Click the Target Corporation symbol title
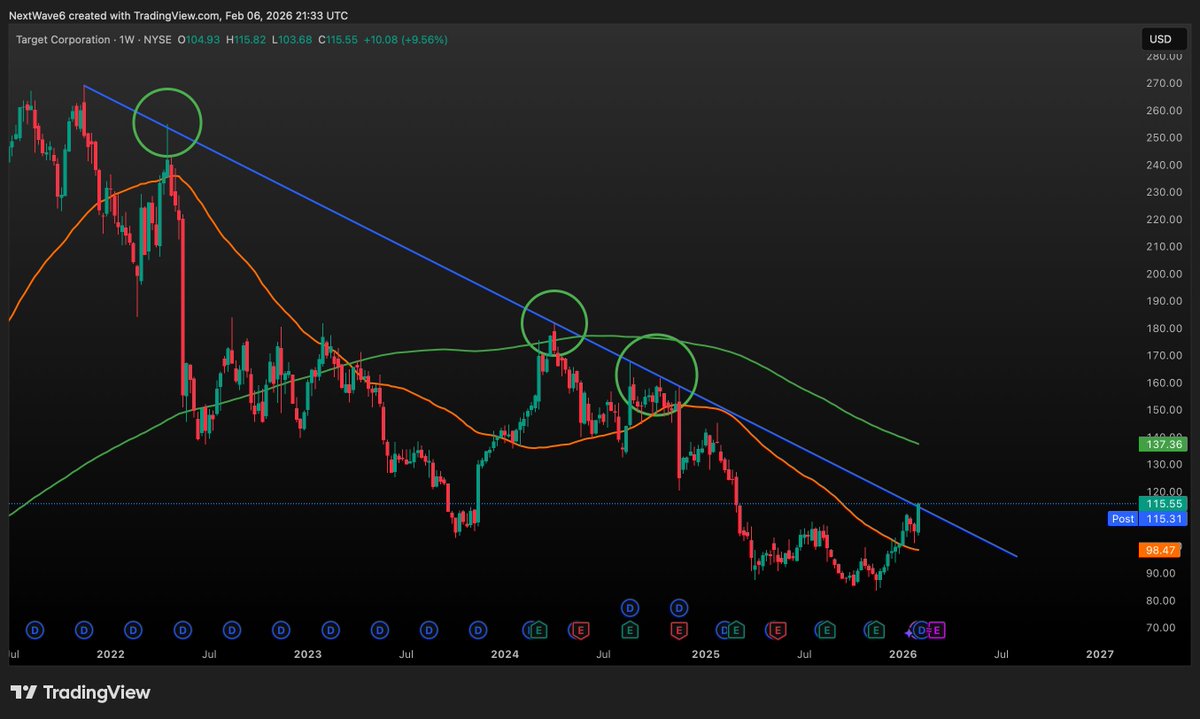 click(62, 39)
